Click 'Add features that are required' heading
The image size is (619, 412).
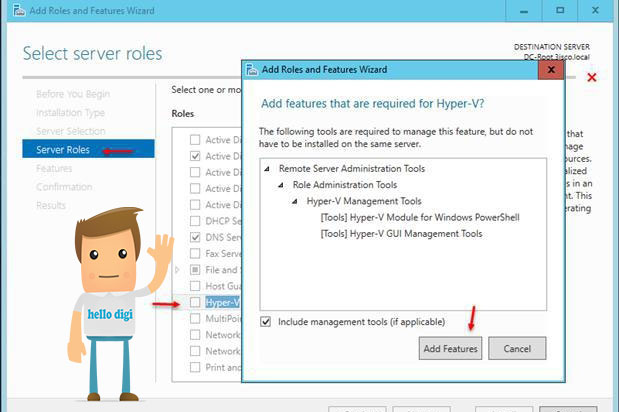click(x=373, y=104)
